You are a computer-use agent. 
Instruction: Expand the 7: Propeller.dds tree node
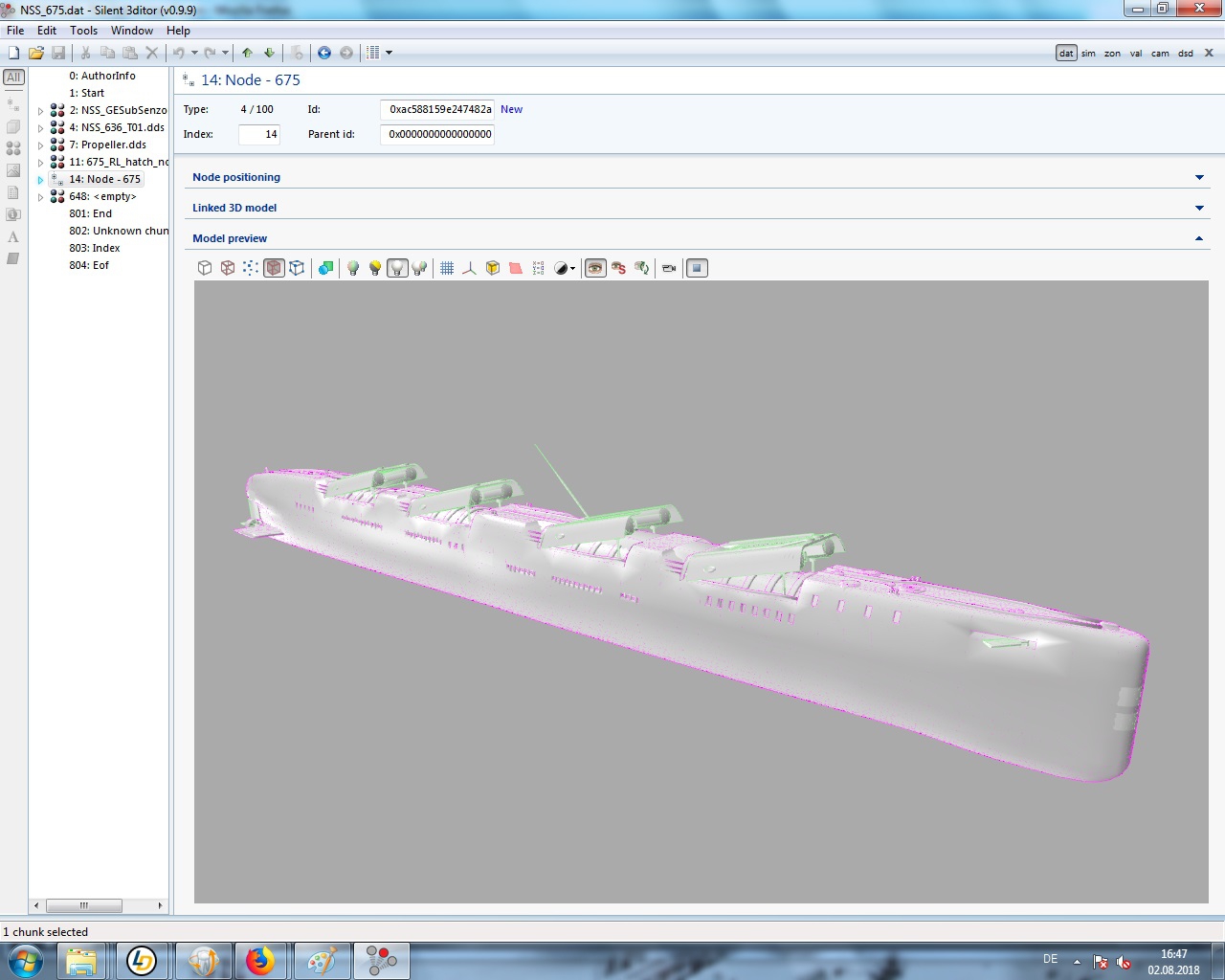tap(40, 145)
